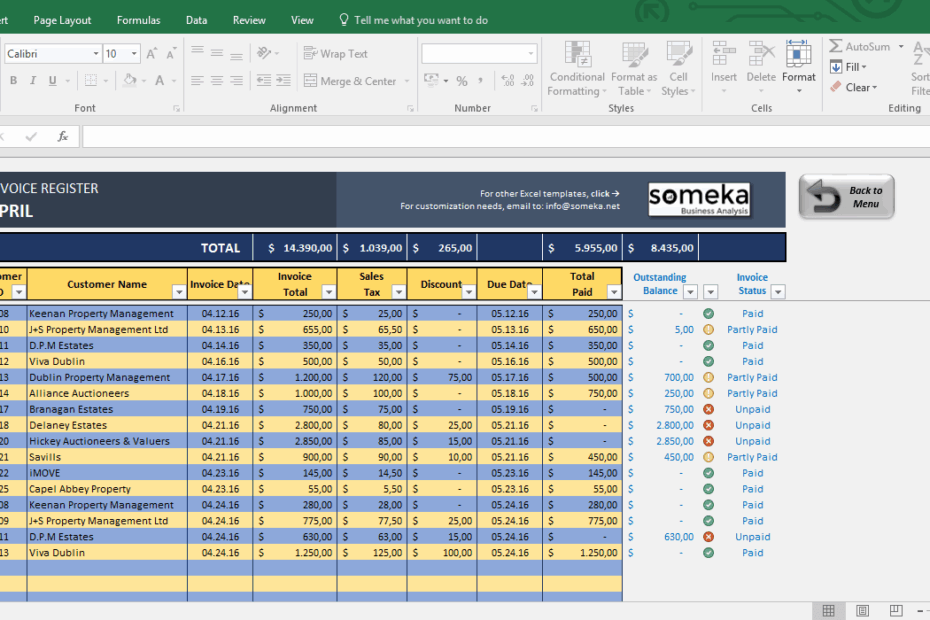The height and width of the screenshot is (620, 930).
Task: Switch to Page Layout view on status bar
Action: click(x=862, y=610)
